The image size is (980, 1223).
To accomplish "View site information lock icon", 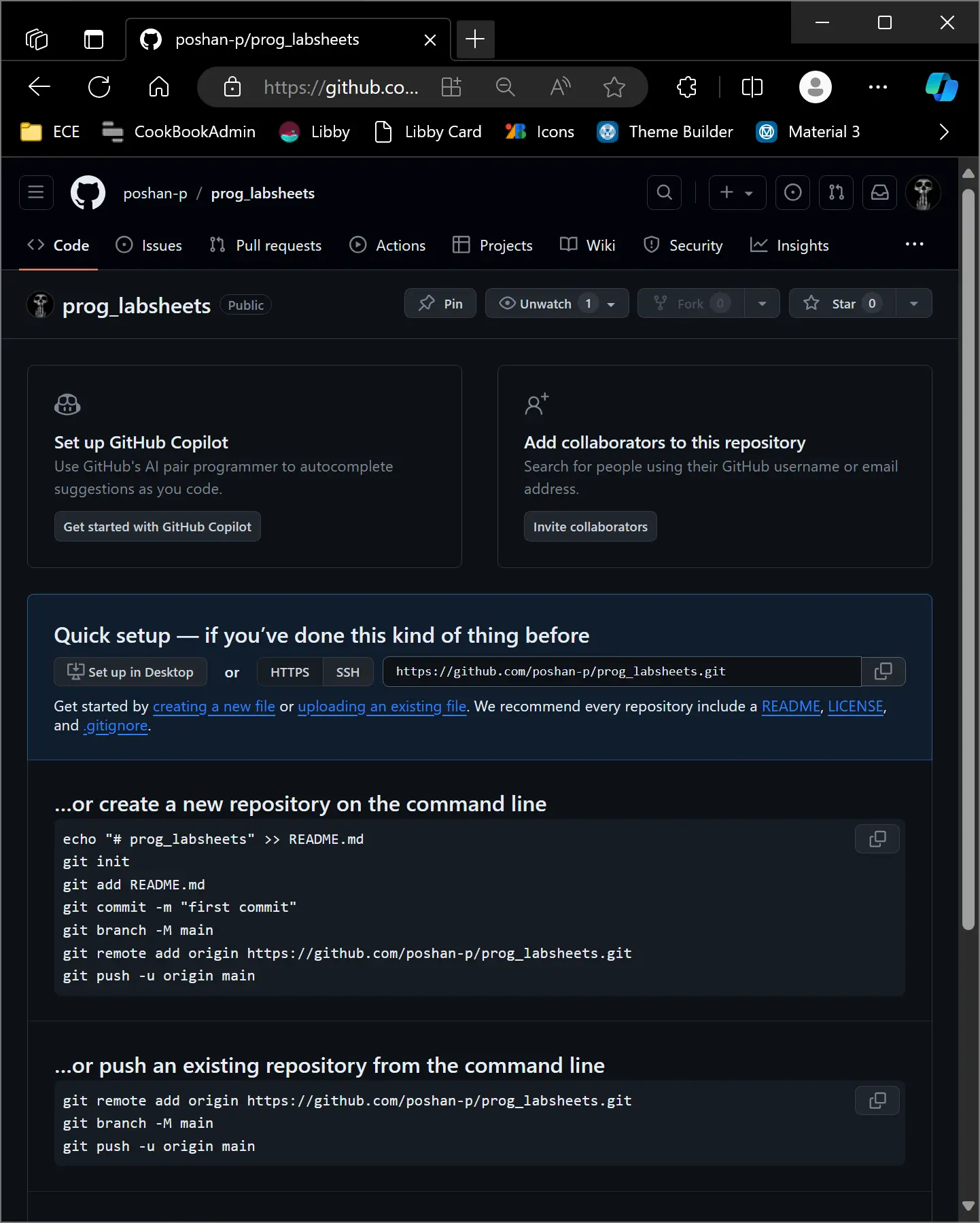I will (x=232, y=87).
